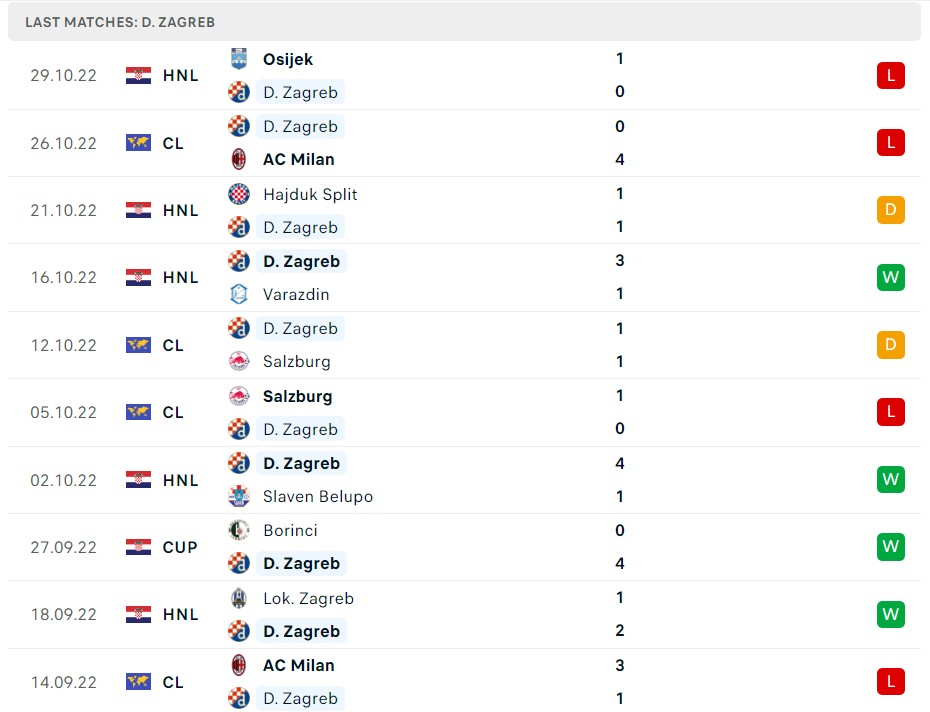Select the HNL league label for 18.09.22
The width and height of the screenshot is (930, 712).
(180, 614)
